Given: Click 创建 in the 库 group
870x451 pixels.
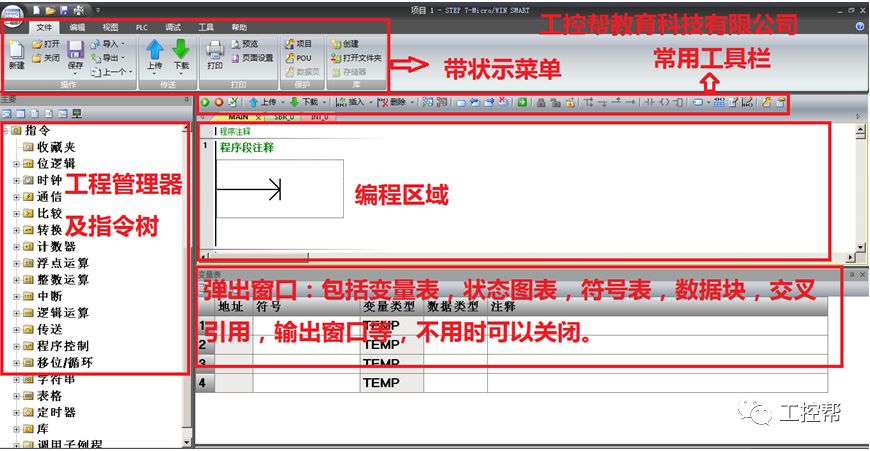Looking at the screenshot, I should (x=345, y=44).
